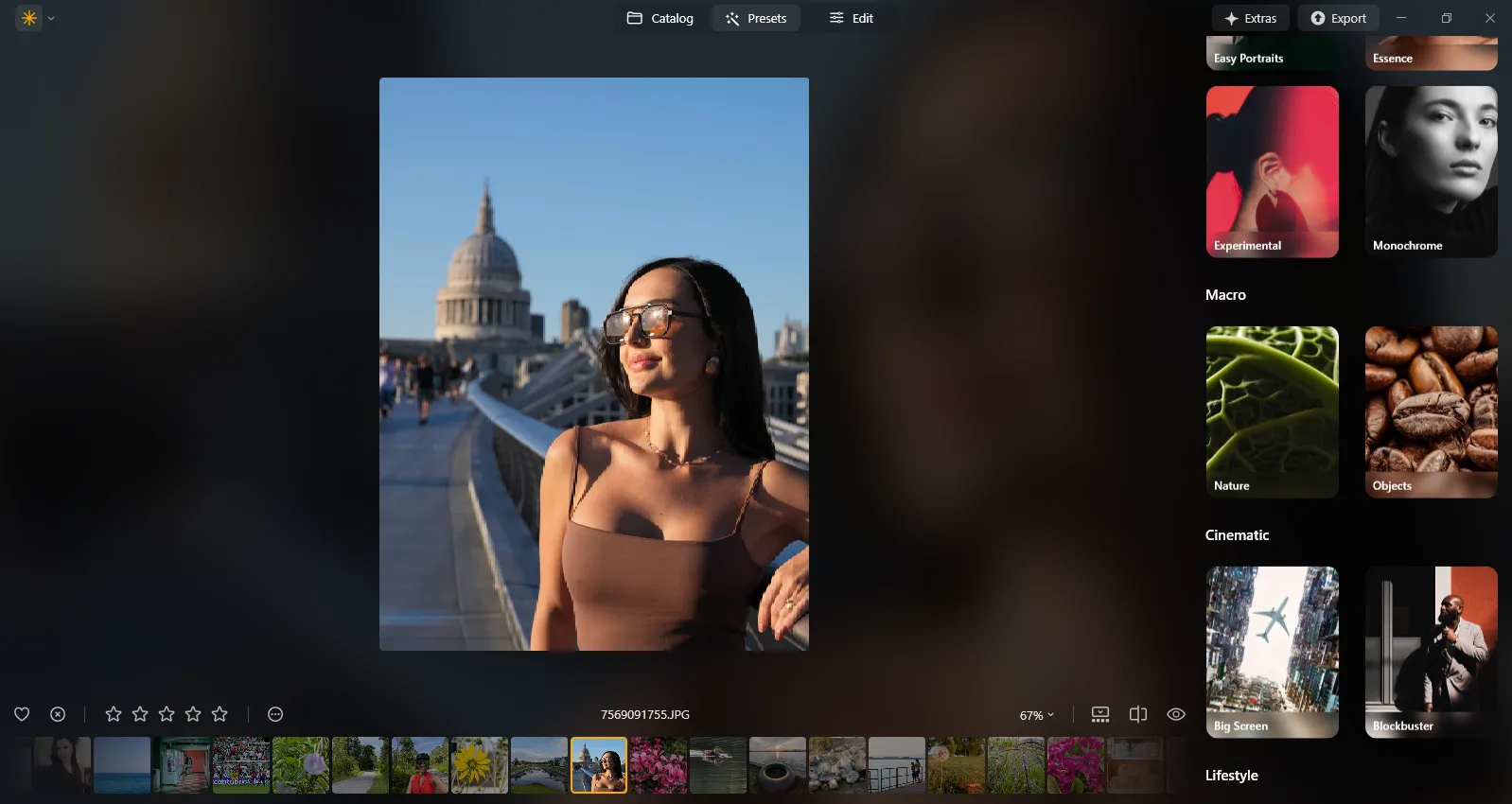
Task: Select the Essence preset collection
Action: (1432, 53)
